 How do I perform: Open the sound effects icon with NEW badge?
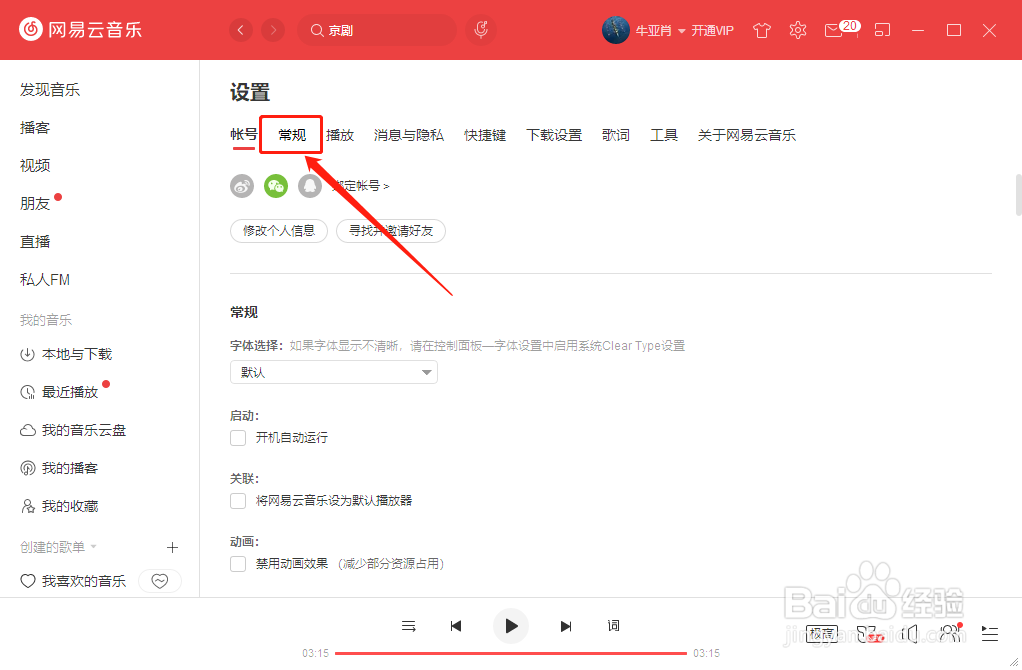(869, 634)
